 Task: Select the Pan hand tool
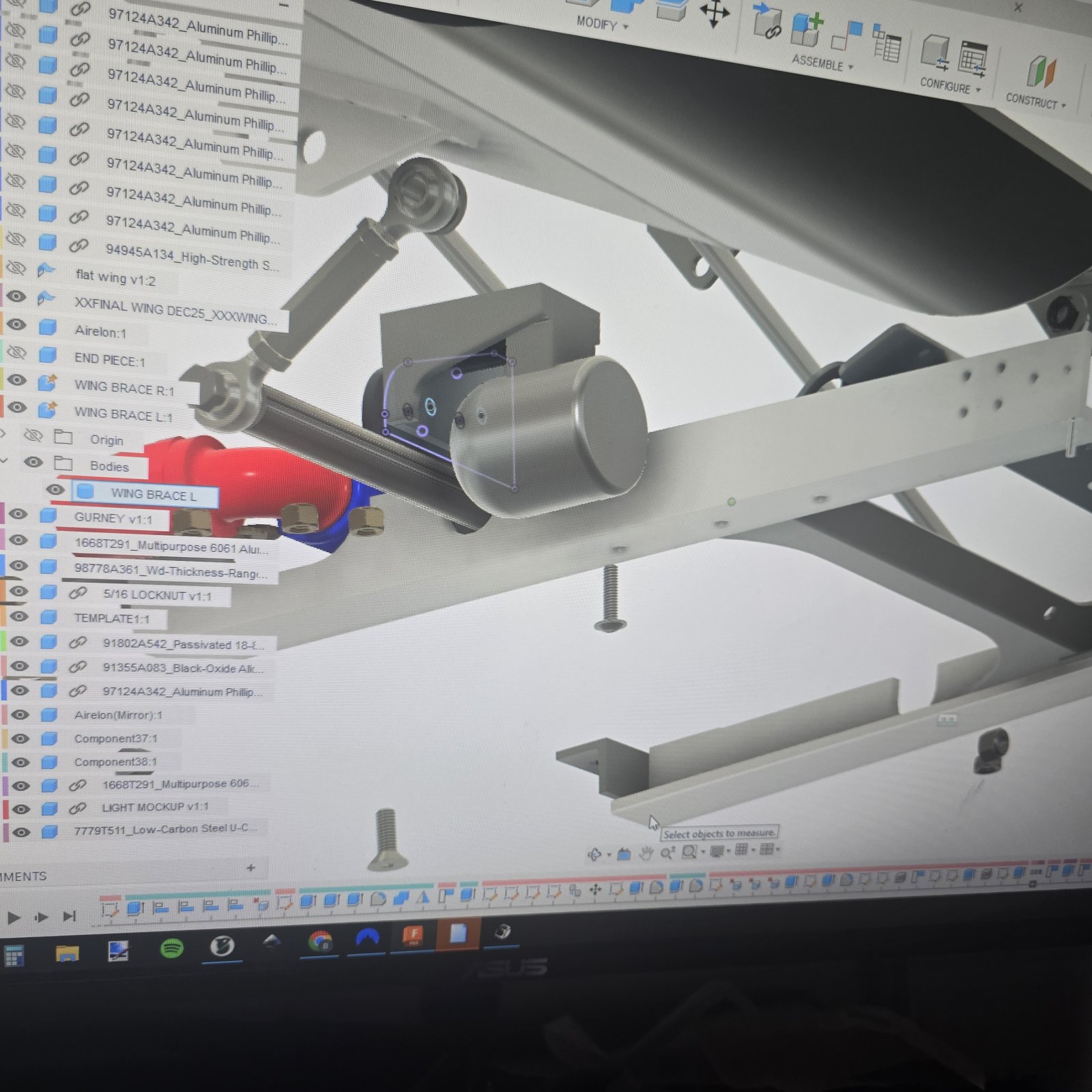646,852
